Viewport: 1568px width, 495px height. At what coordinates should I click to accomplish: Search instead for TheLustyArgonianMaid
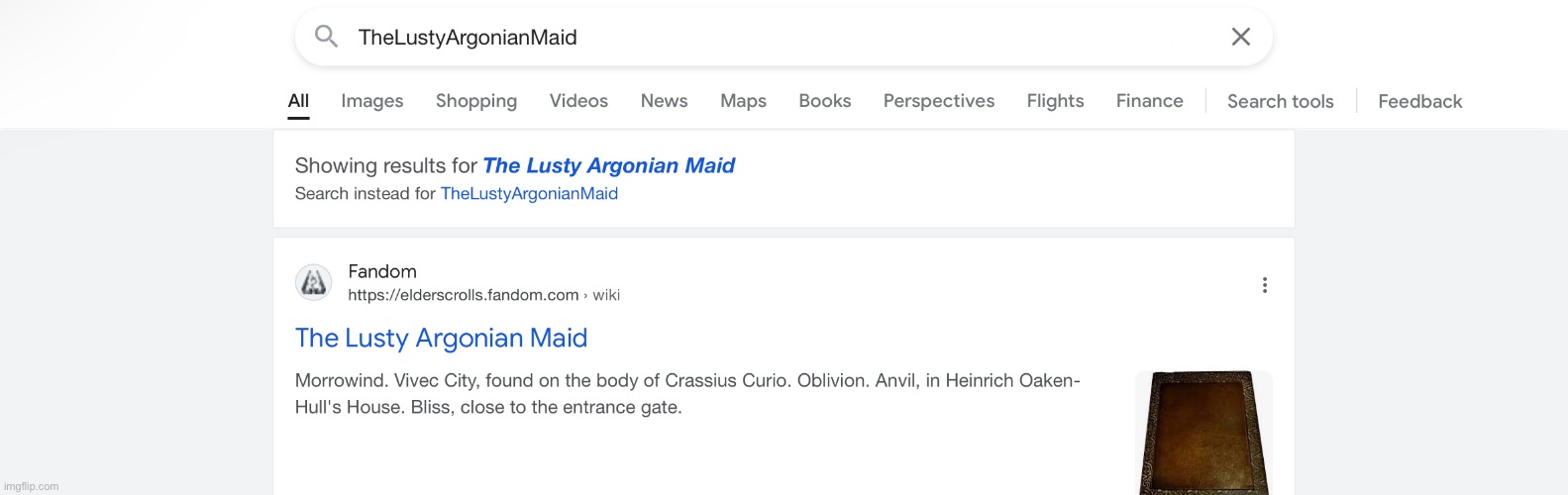[529, 194]
